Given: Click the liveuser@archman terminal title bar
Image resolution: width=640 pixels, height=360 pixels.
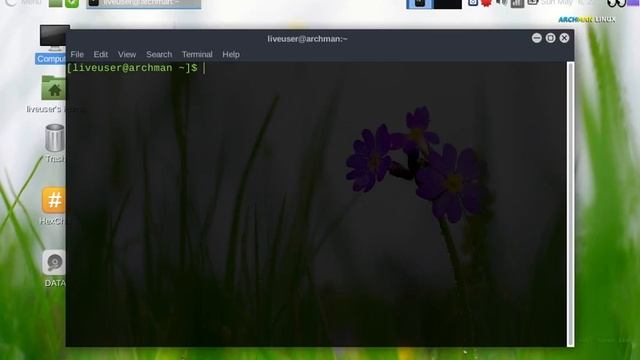Looking at the screenshot, I should [307, 39].
